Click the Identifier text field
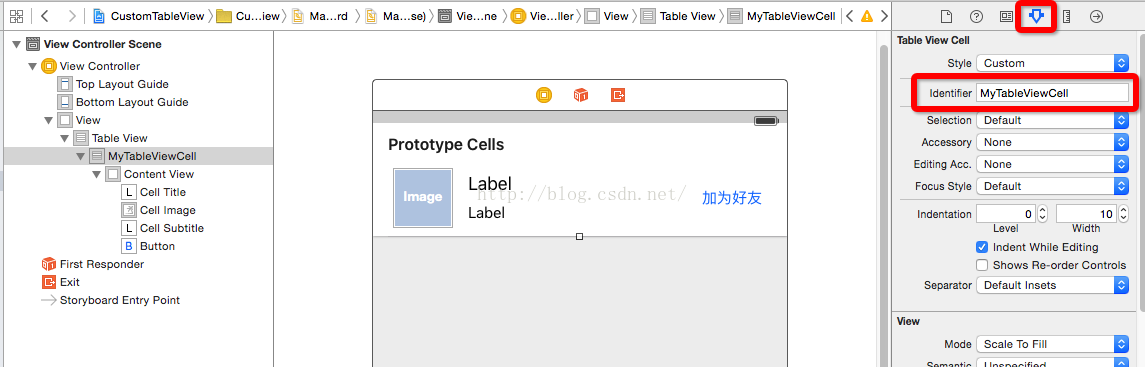The image size is (1145, 367). (1052, 93)
